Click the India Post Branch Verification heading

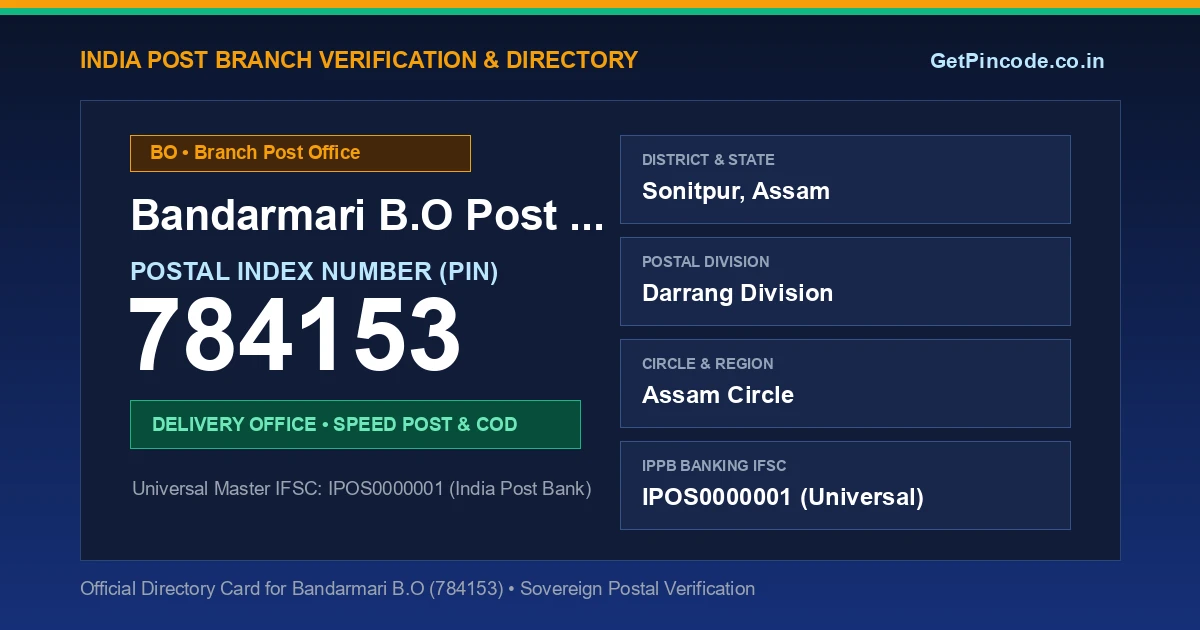[359, 60]
